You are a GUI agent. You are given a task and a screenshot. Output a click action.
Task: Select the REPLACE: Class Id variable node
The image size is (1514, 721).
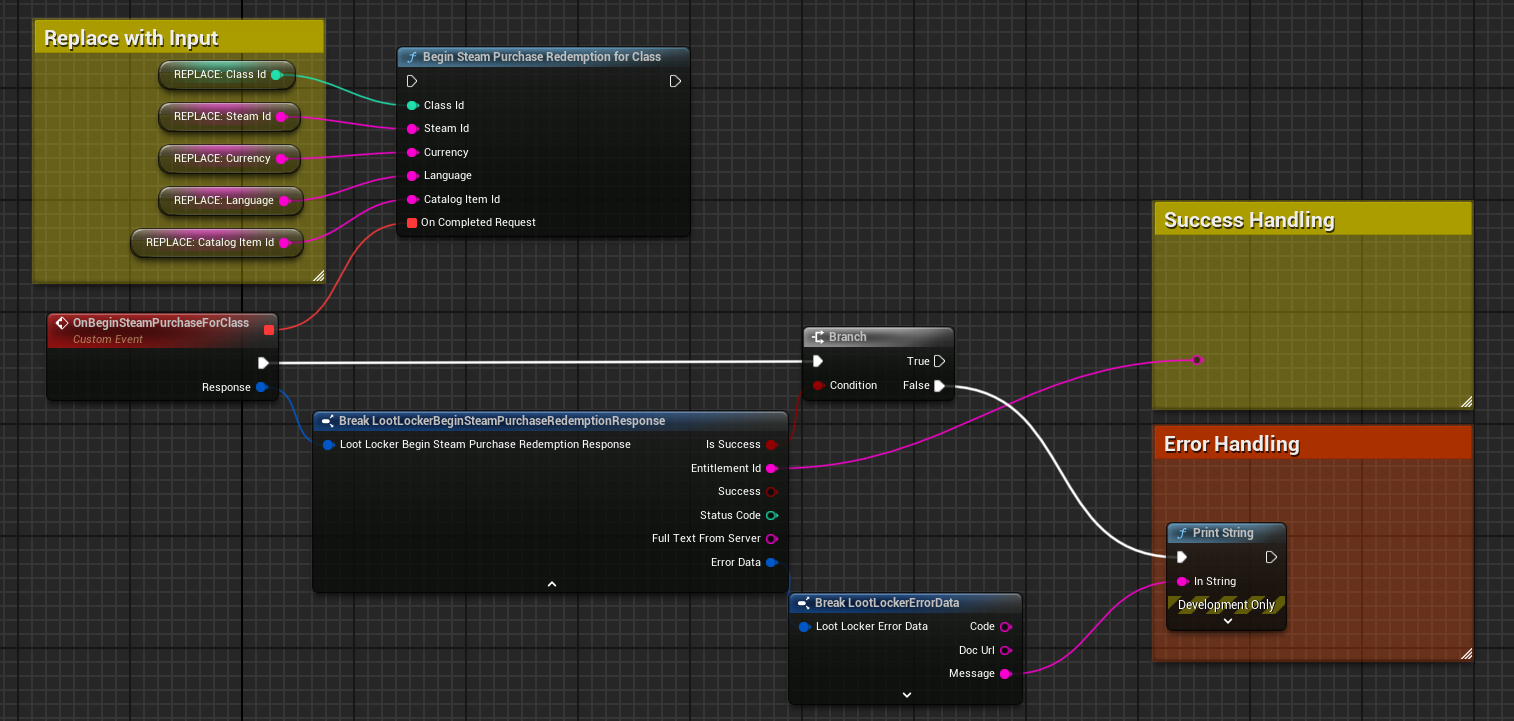(x=219, y=74)
